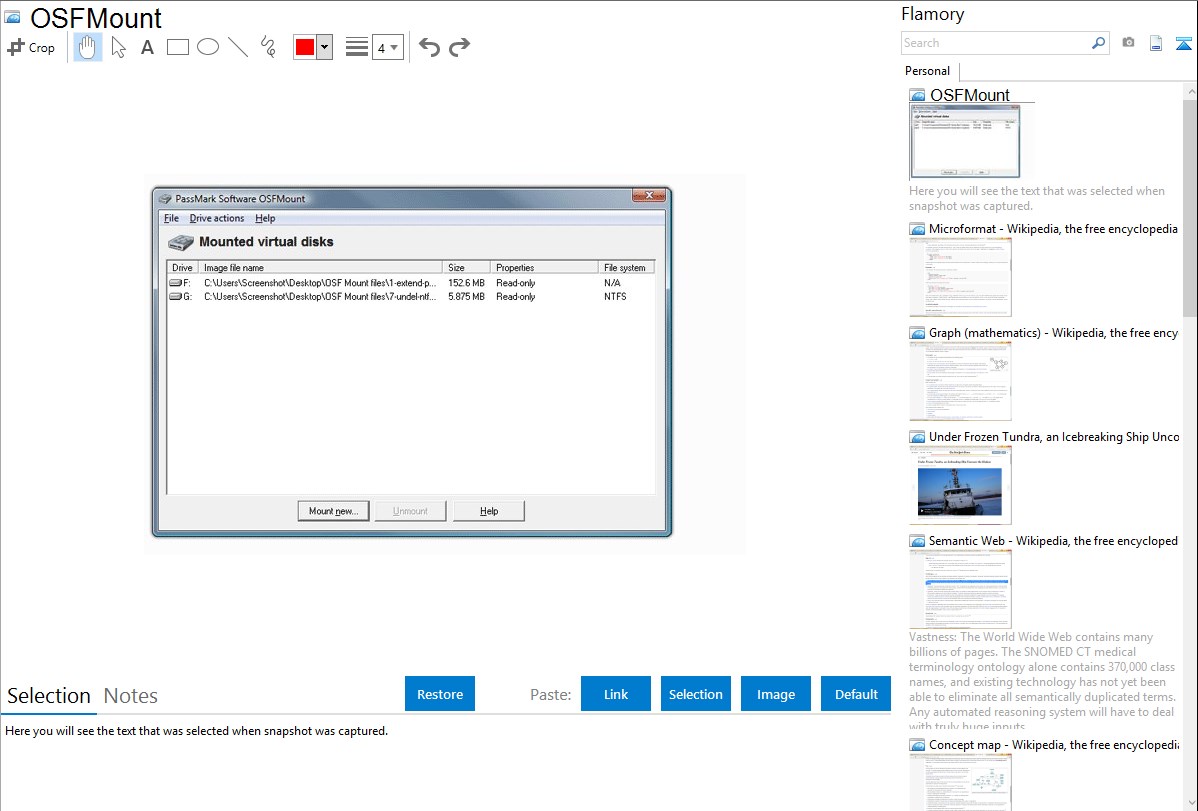Open the Semantic Web snapshot thumbnail

960,588
